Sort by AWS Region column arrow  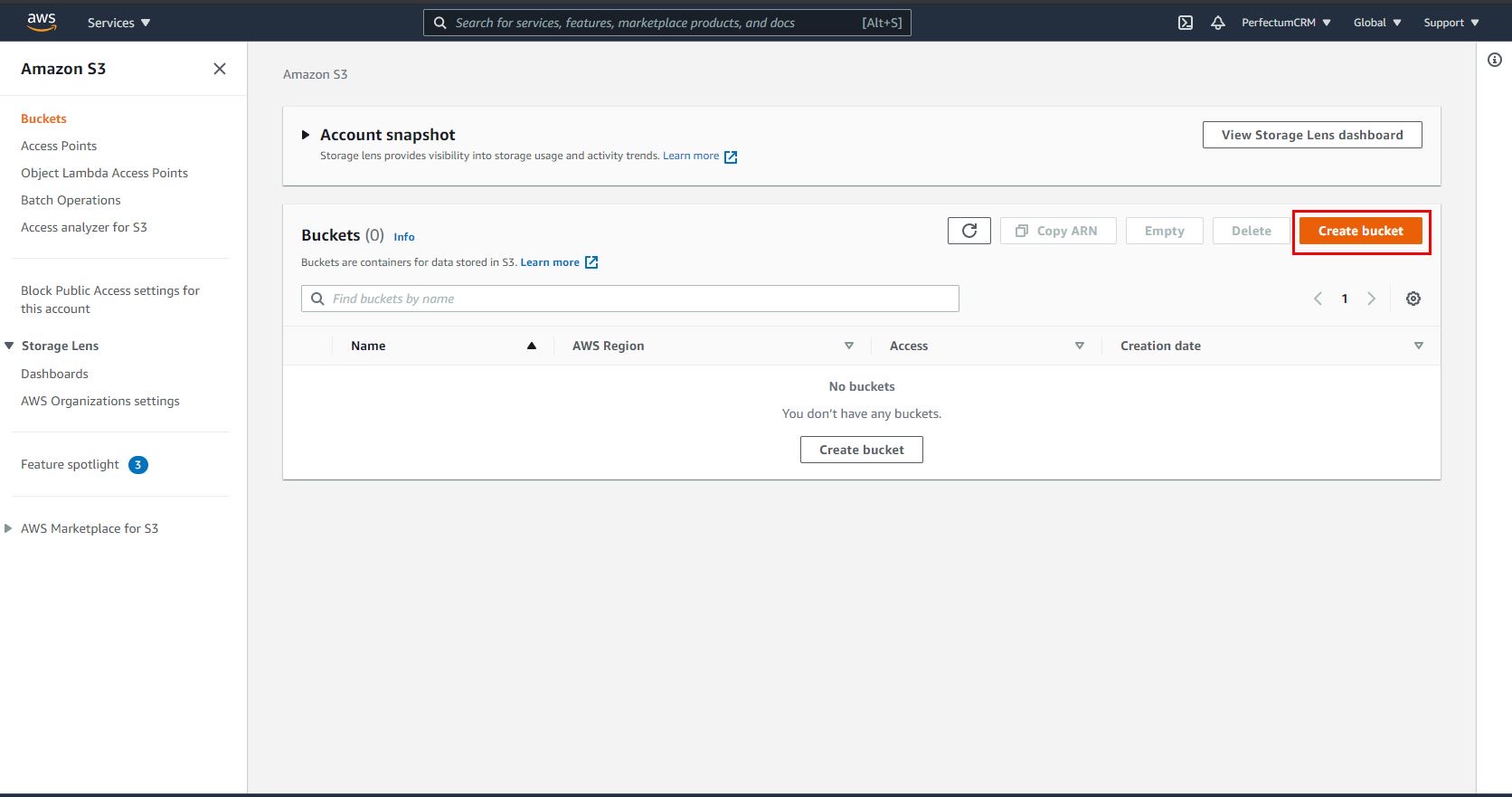(x=849, y=346)
